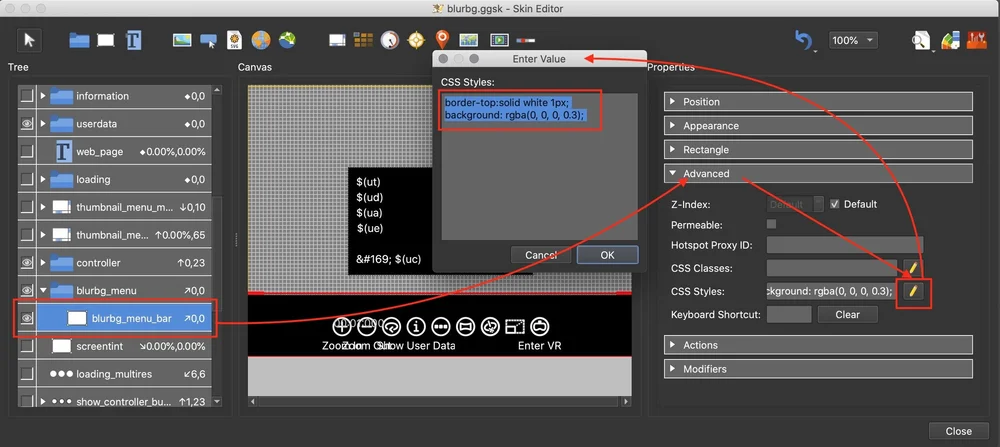Toggle visibility of the information element

click(26, 96)
